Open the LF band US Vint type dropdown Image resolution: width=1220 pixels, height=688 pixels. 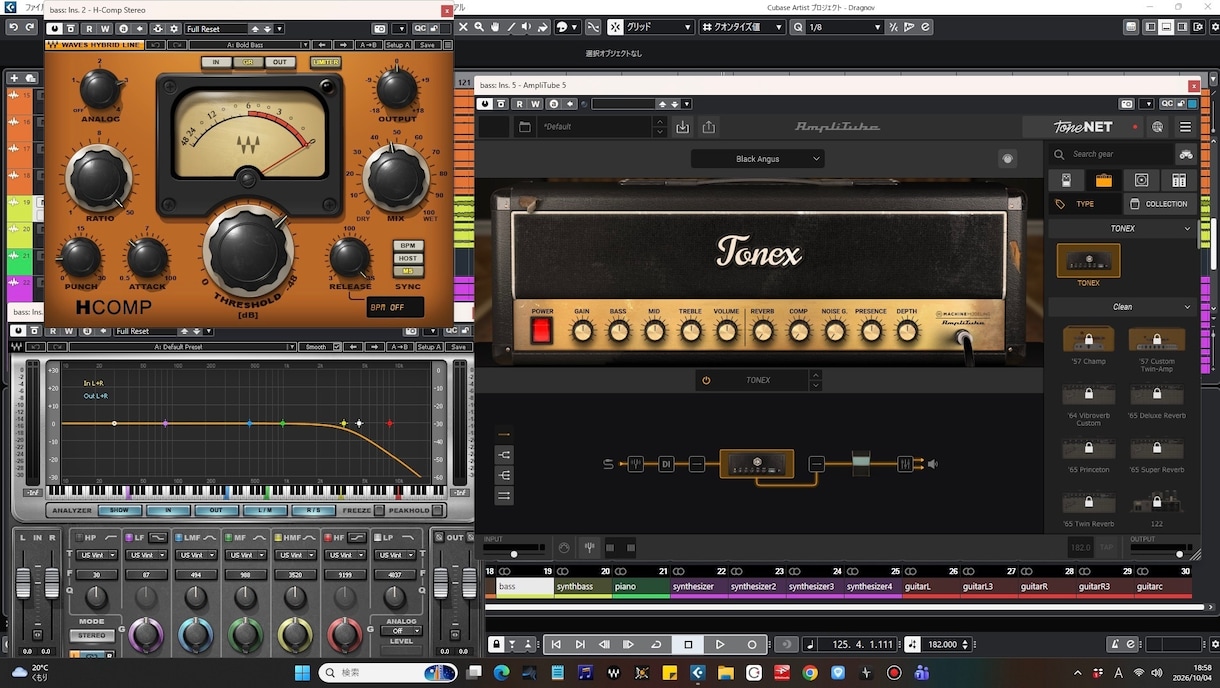pyautogui.click(x=148, y=555)
